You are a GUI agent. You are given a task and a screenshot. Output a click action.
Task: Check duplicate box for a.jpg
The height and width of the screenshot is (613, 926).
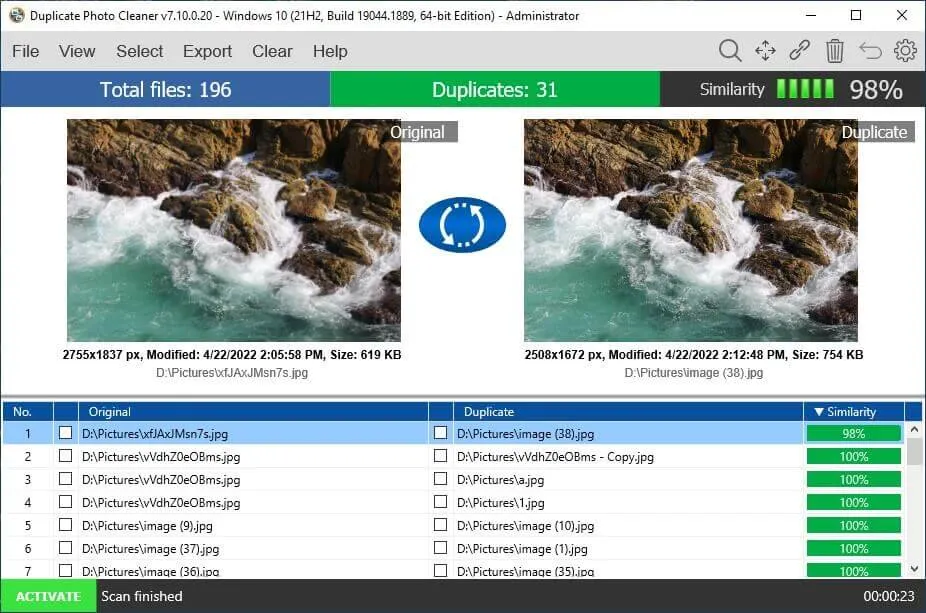[x=441, y=479]
